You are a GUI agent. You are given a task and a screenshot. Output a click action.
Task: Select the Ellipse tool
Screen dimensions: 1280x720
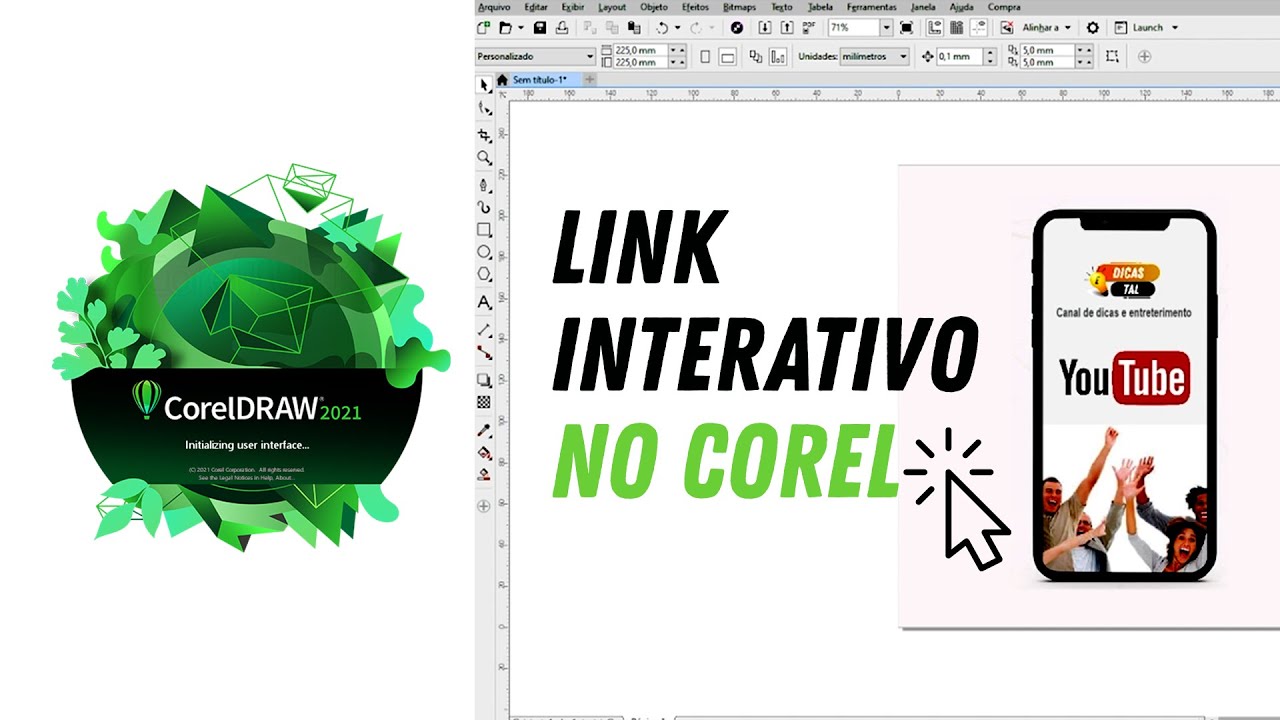pyautogui.click(x=485, y=252)
